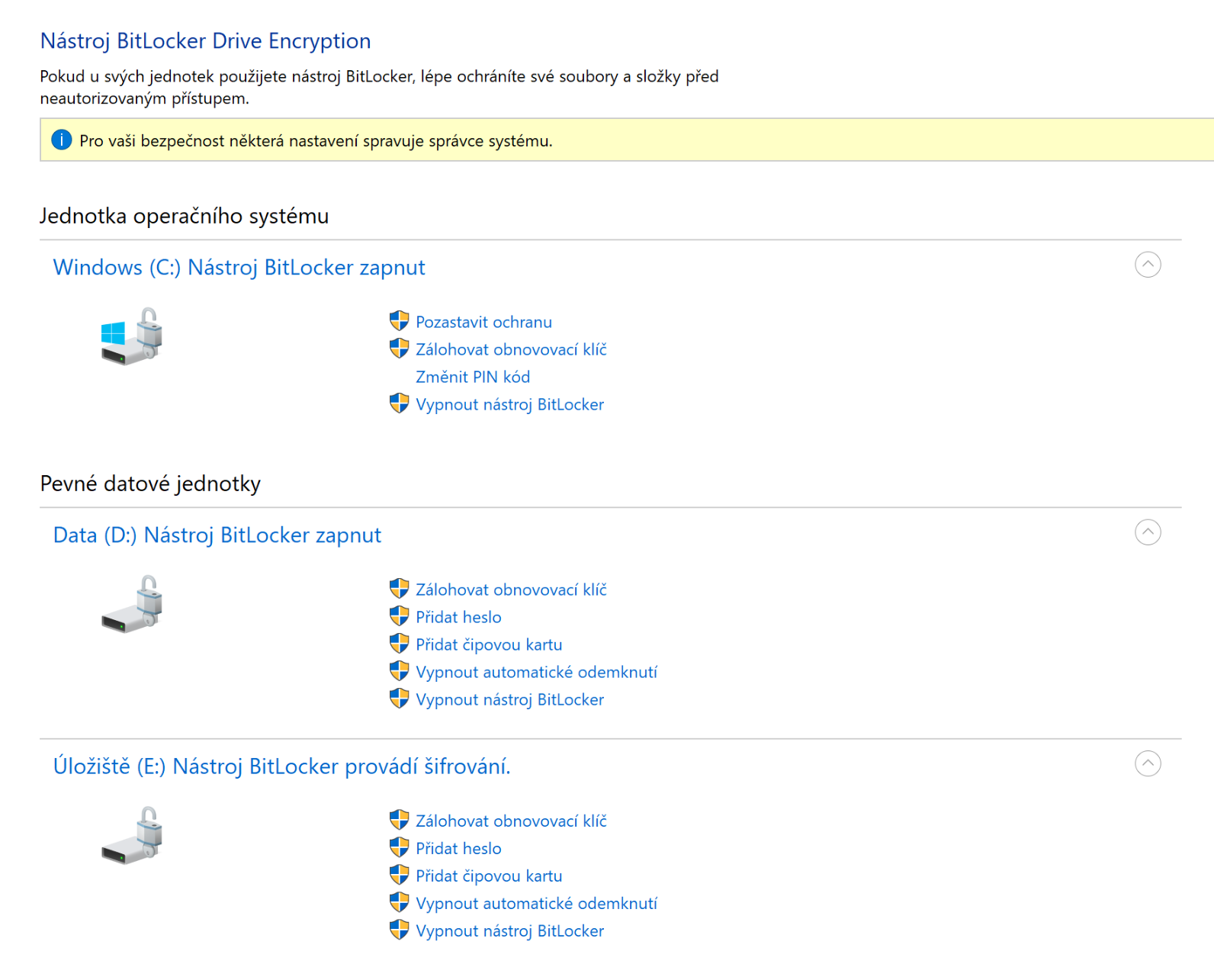Click the Windows (C:) drive icon

pos(131,336)
